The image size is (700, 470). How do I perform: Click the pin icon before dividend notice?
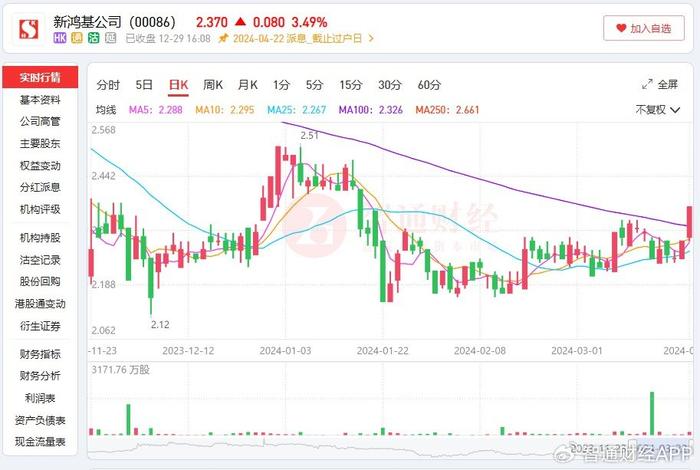tap(223, 38)
